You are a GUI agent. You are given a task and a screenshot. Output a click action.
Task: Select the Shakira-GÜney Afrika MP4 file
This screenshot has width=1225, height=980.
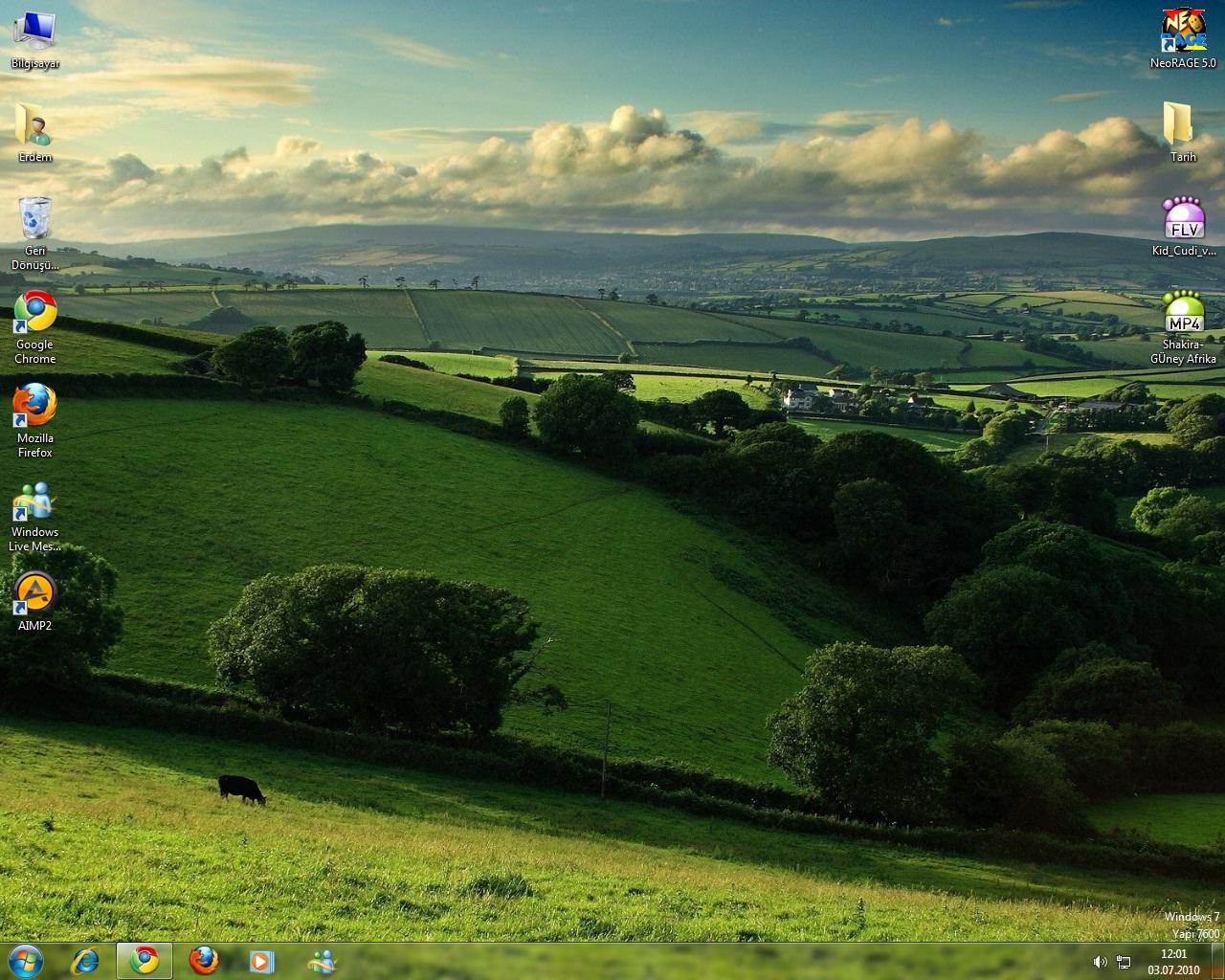click(x=1183, y=313)
